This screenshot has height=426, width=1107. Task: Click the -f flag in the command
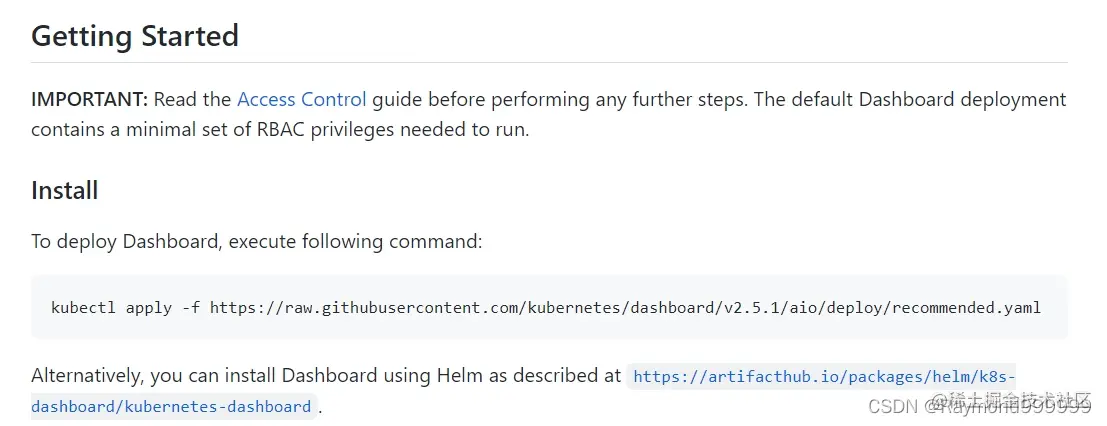coord(191,307)
